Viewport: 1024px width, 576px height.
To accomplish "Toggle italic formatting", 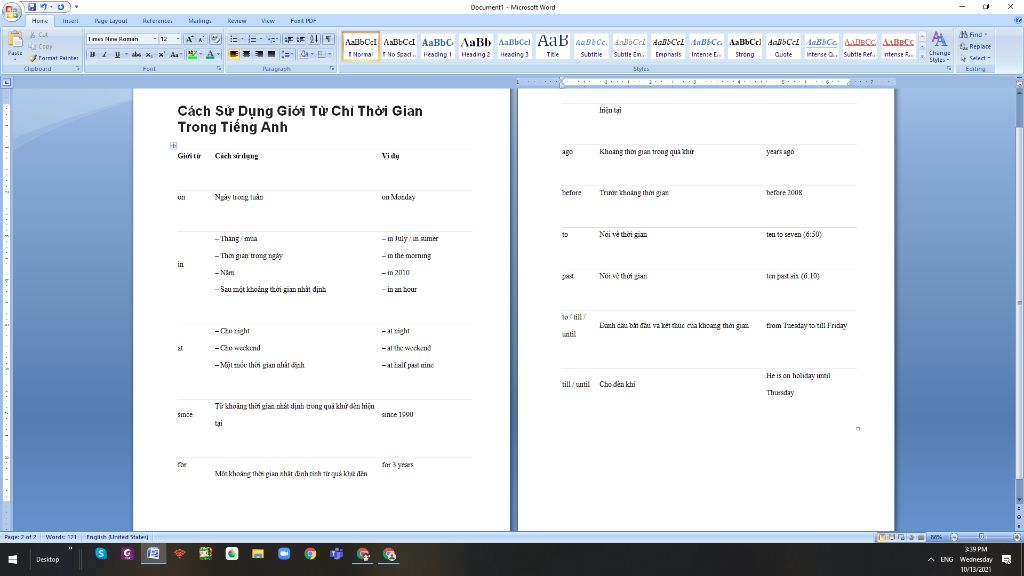I will pos(104,55).
